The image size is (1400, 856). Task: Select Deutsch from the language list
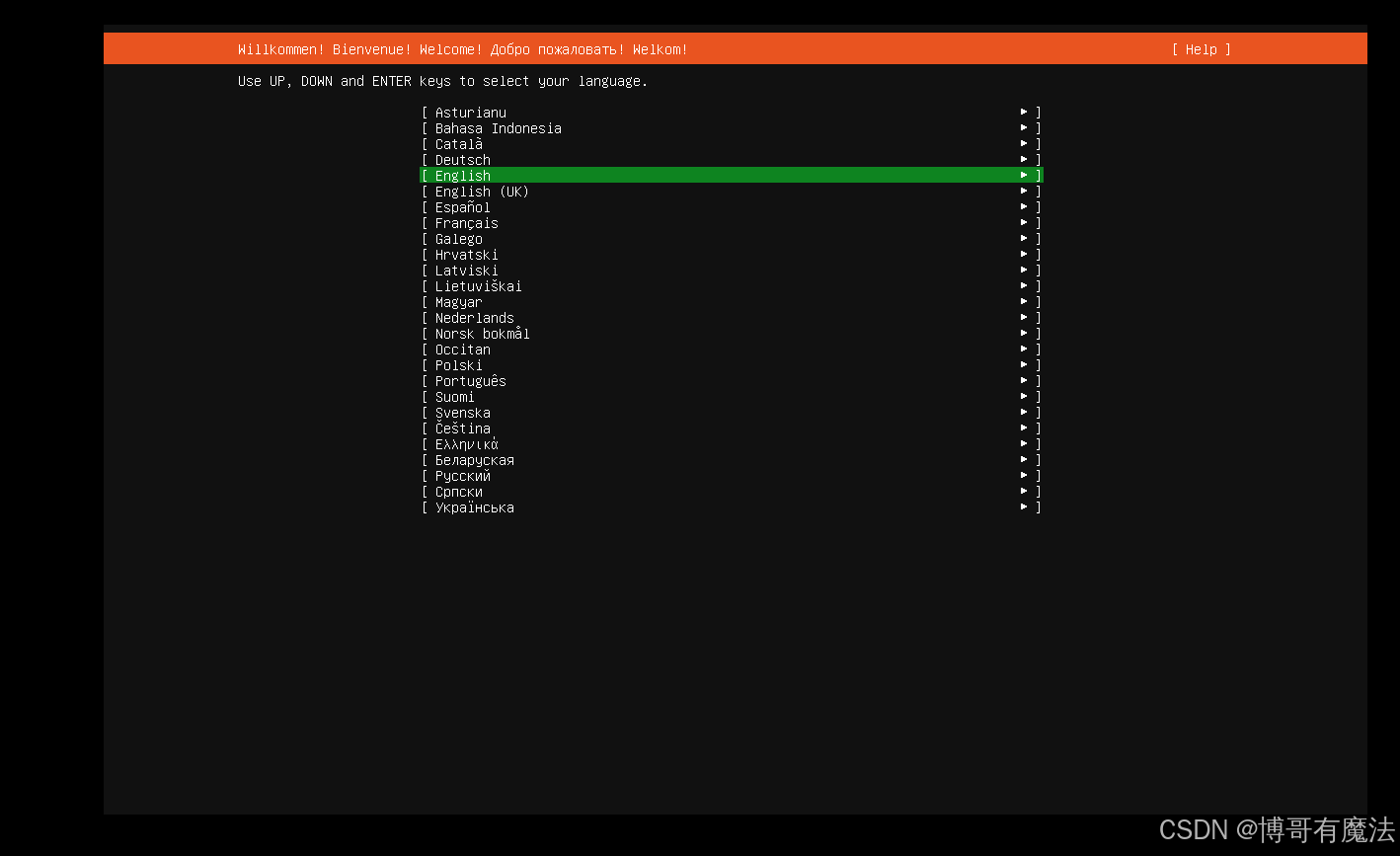coord(461,159)
